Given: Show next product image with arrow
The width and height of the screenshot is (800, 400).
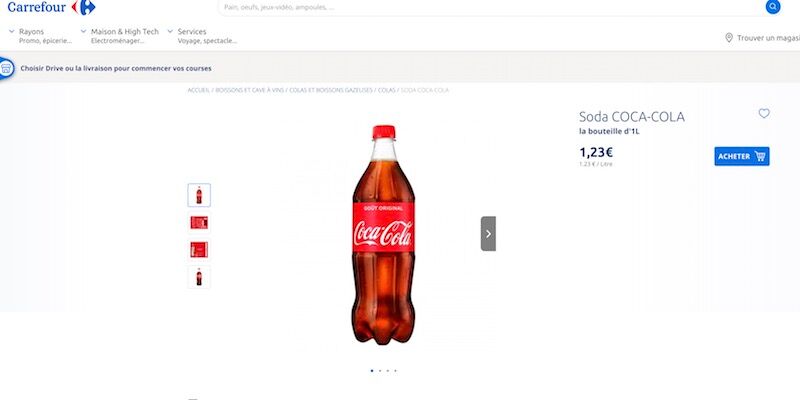Looking at the screenshot, I should pos(488,234).
